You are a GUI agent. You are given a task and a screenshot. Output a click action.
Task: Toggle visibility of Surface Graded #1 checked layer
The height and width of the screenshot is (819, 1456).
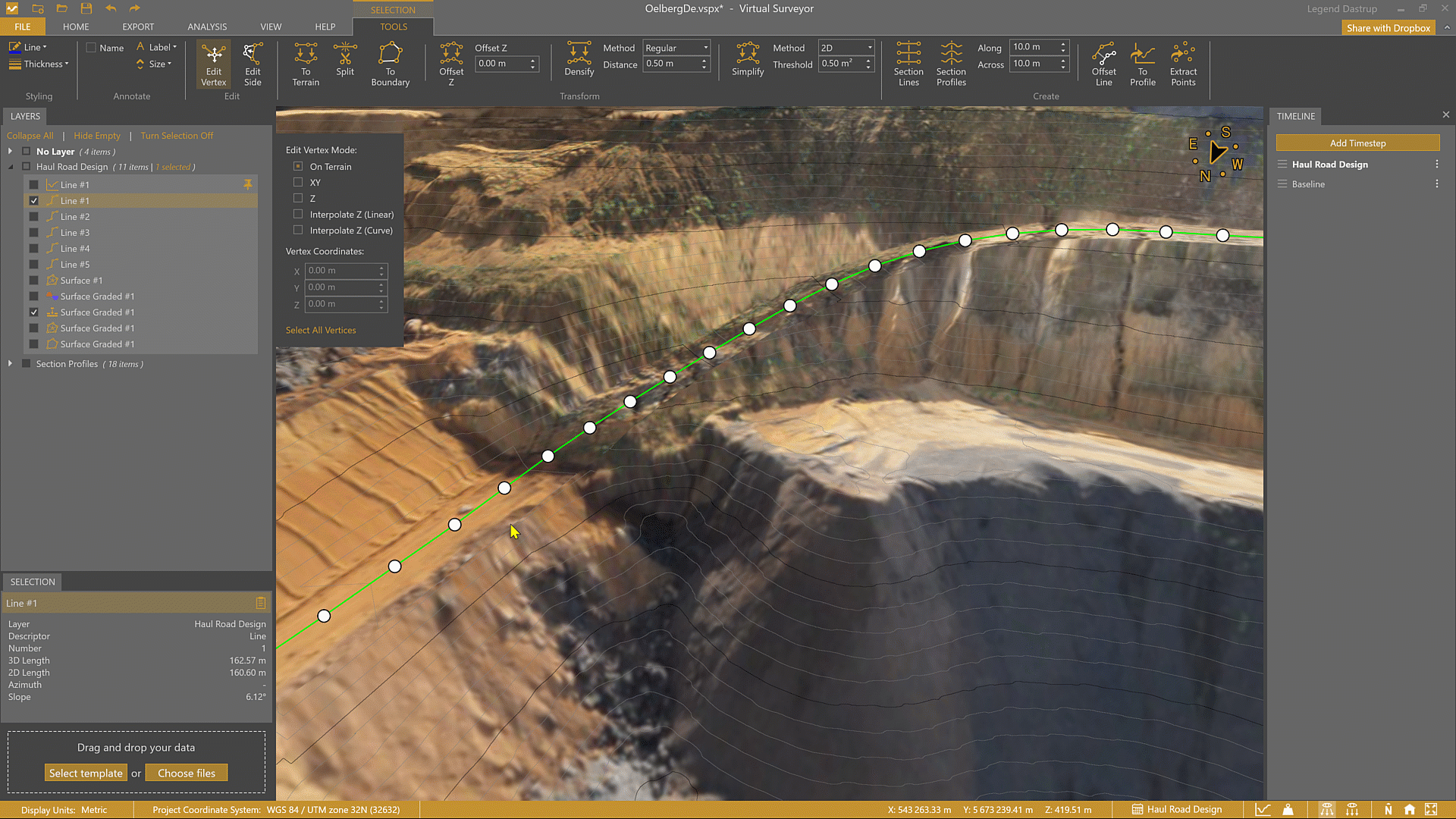point(34,312)
